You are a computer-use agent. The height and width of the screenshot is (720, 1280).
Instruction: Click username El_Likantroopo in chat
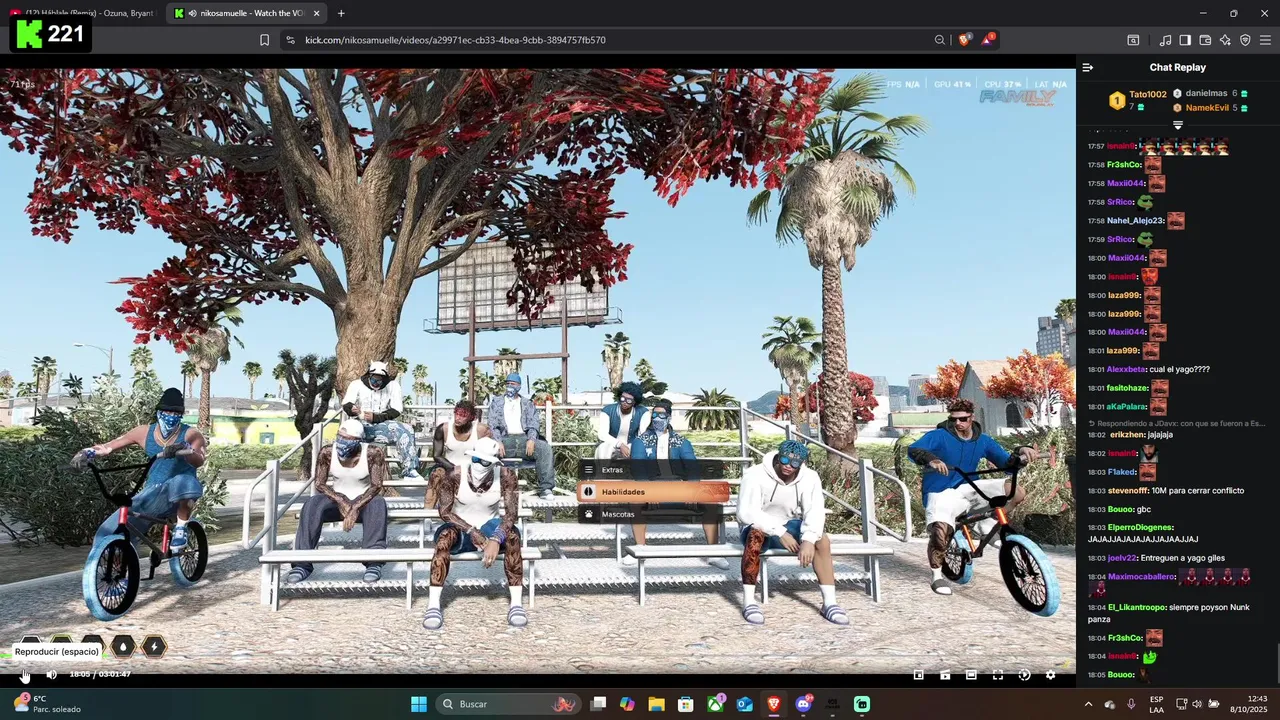(1134, 607)
